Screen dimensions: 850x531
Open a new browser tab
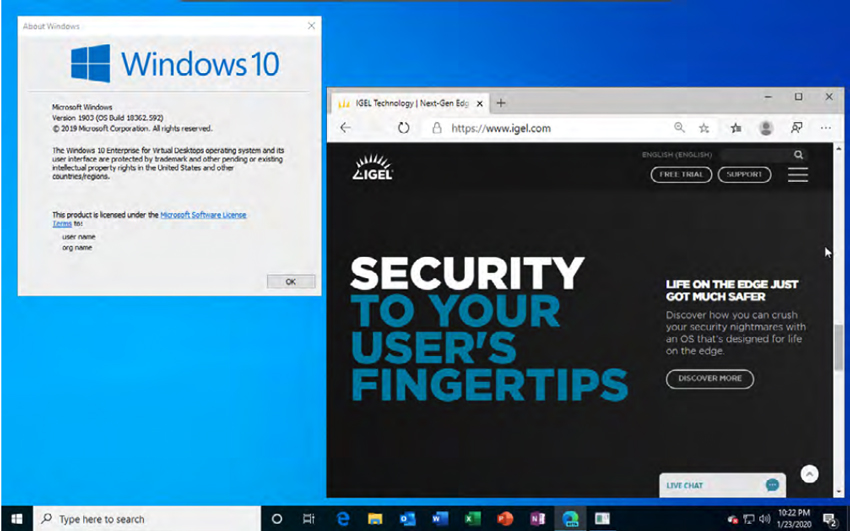pos(501,103)
